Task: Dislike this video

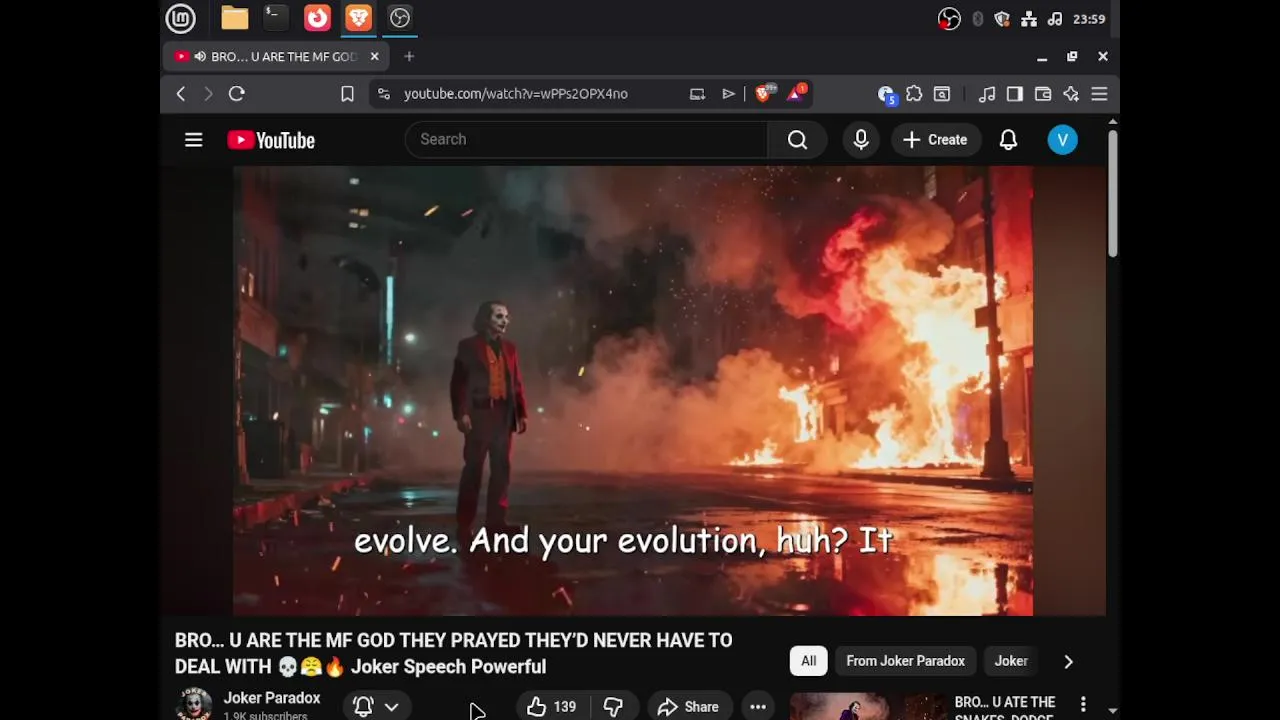Action: 613,706
